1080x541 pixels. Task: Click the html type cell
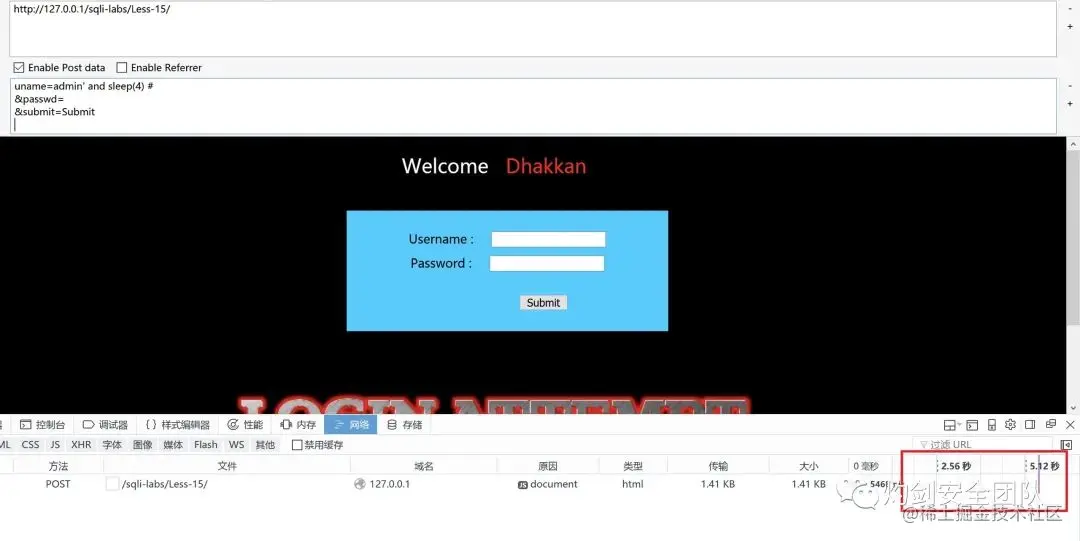click(632, 484)
